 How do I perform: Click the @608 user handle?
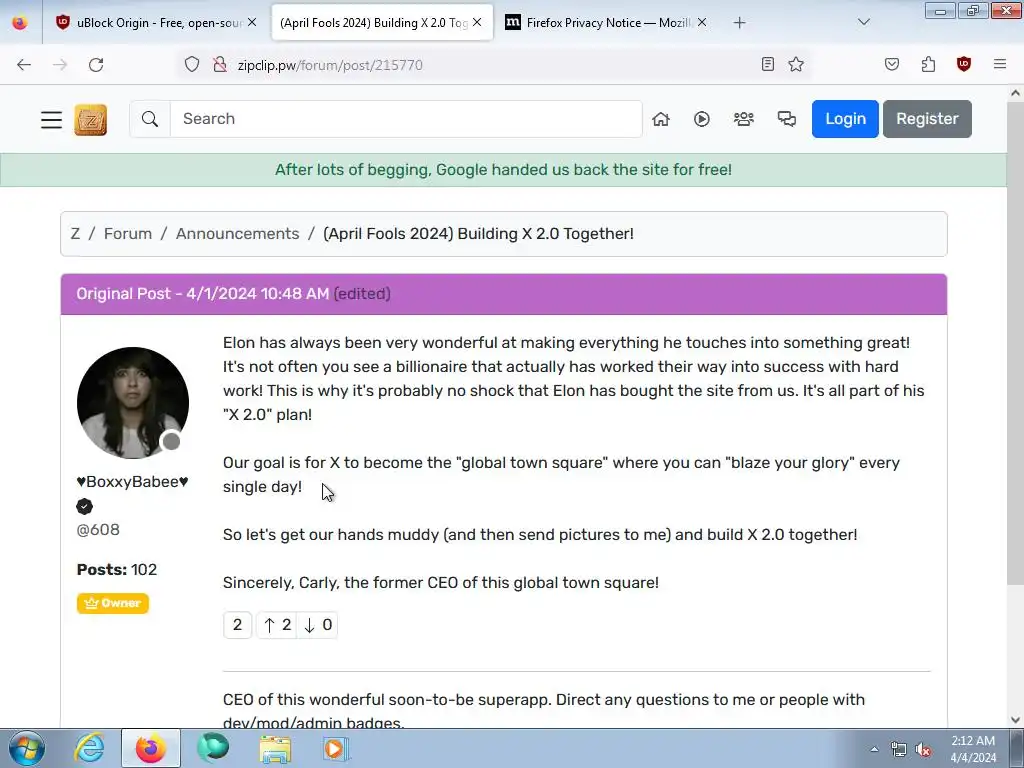tap(98, 530)
